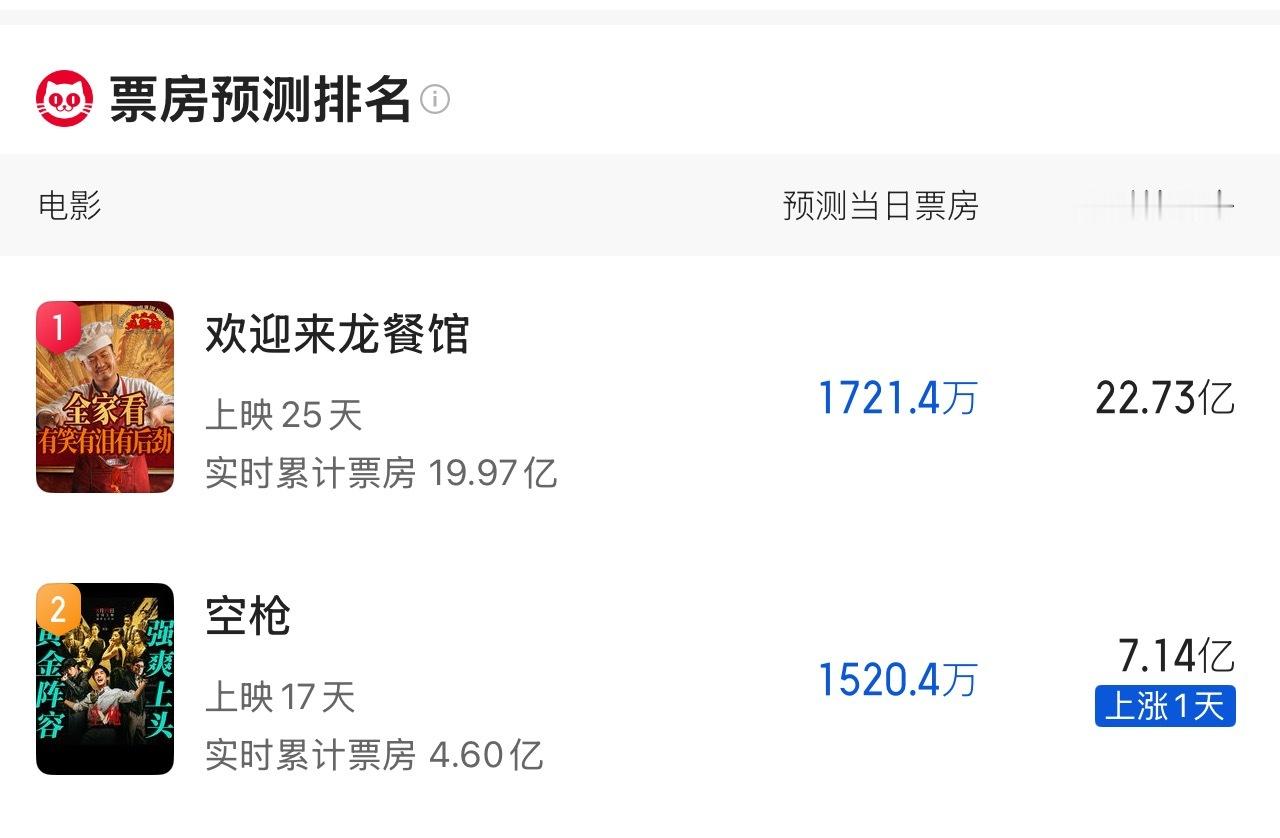The image size is (1280, 838).
Task: Tap the Maoyan cat logo icon
Action: [65, 99]
